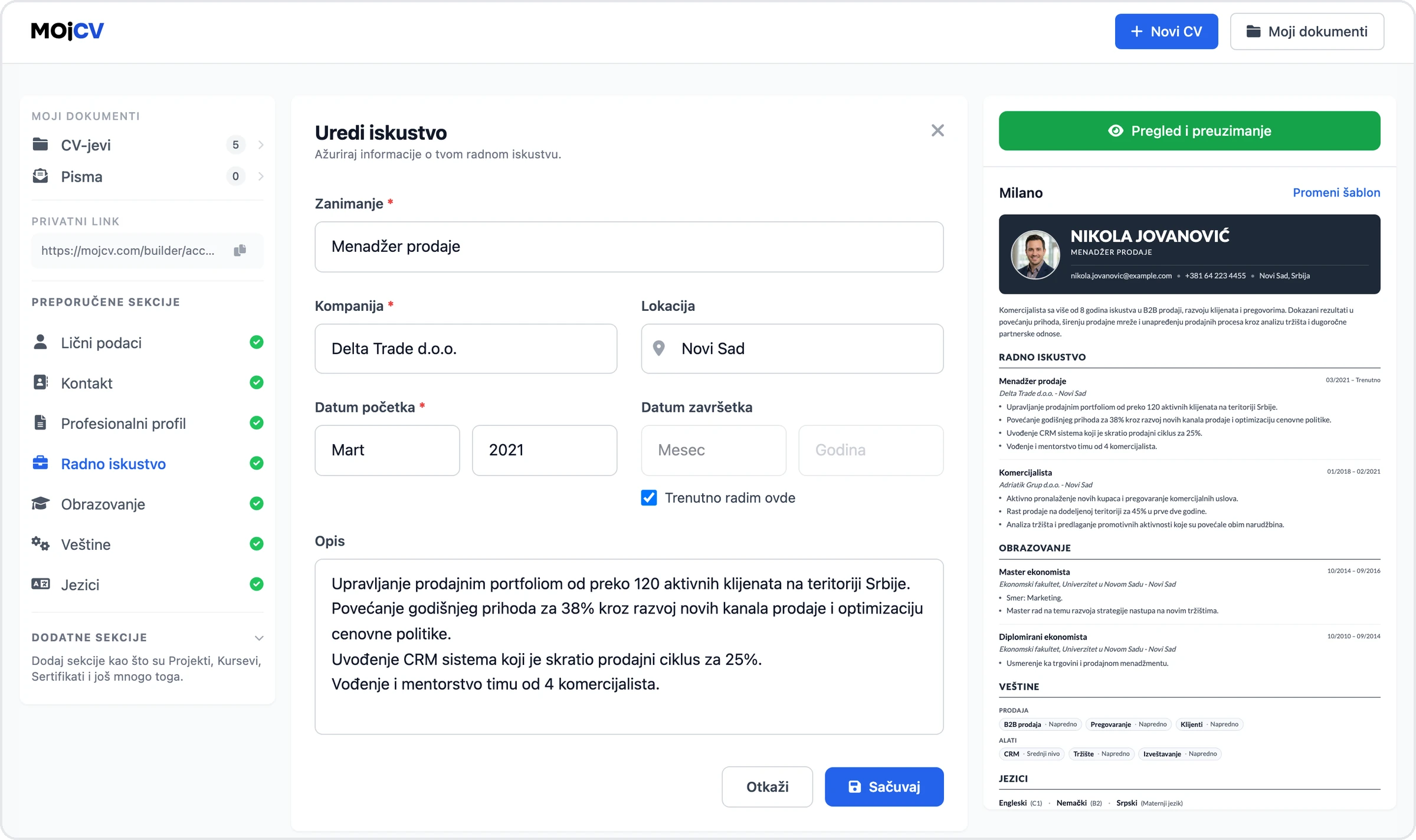Click inside the Opis description text area

click(x=629, y=647)
